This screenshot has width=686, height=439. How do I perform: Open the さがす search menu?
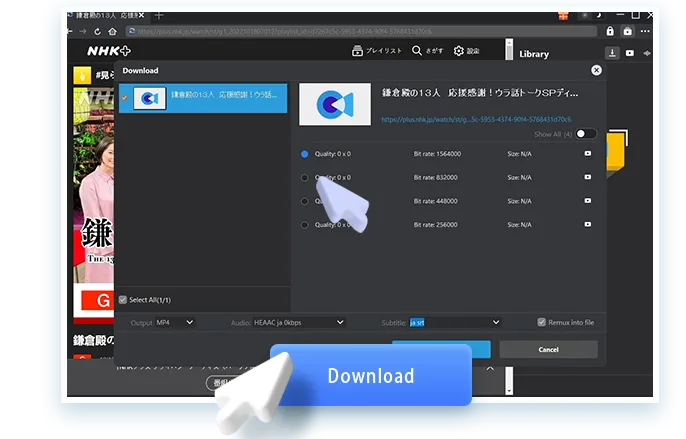[427, 51]
